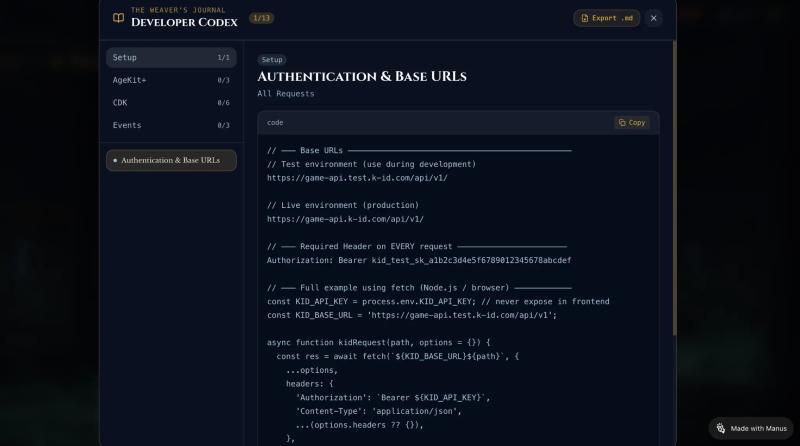
Task: Click the const KID_BASE_URL code line
Action: point(412,315)
